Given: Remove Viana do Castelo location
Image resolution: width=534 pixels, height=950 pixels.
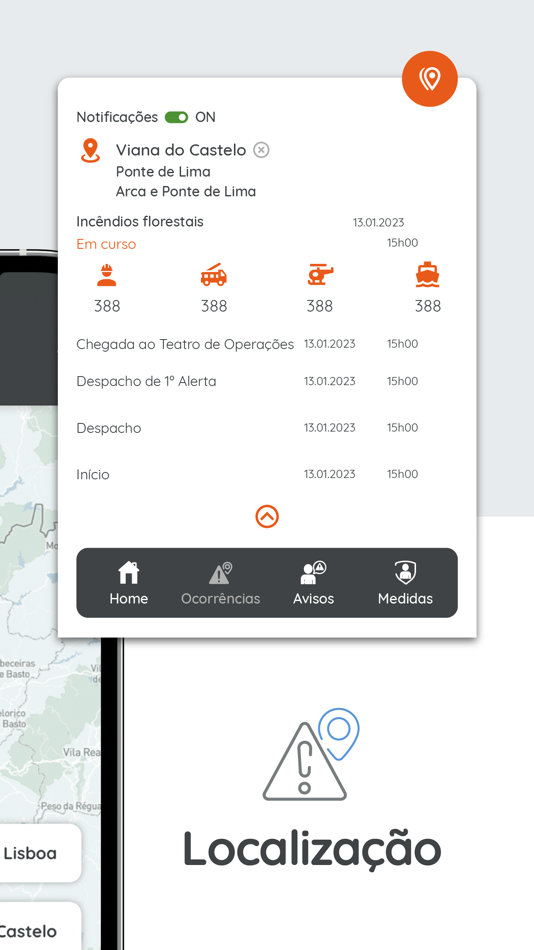Looking at the screenshot, I should [x=261, y=150].
